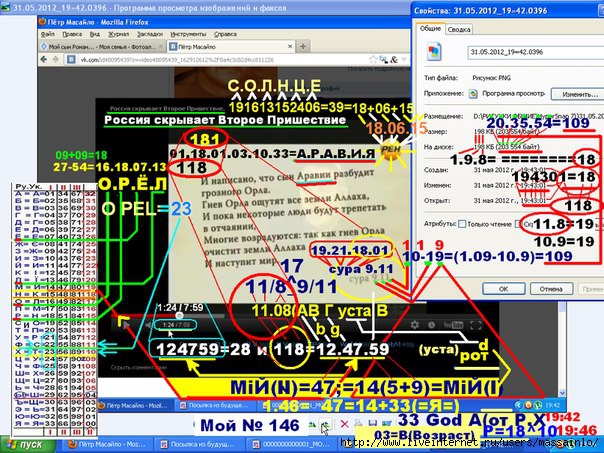Open the address bar history dropdown arrow
Image resolution: width=604 pixels, height=453 pixels.
[x=404, y=60]
